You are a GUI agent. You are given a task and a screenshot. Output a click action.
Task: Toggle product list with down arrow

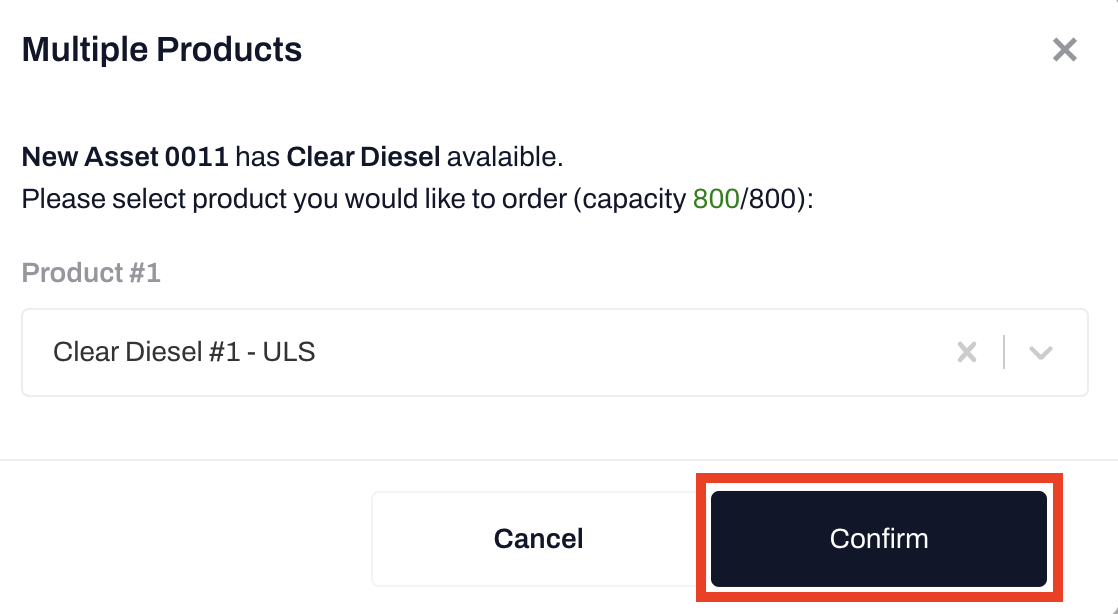click(x=1041, y=352)
